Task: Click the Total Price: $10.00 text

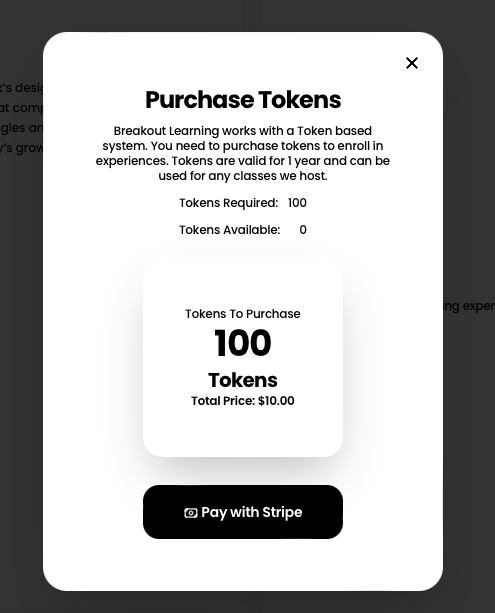Action: point(243,401)
